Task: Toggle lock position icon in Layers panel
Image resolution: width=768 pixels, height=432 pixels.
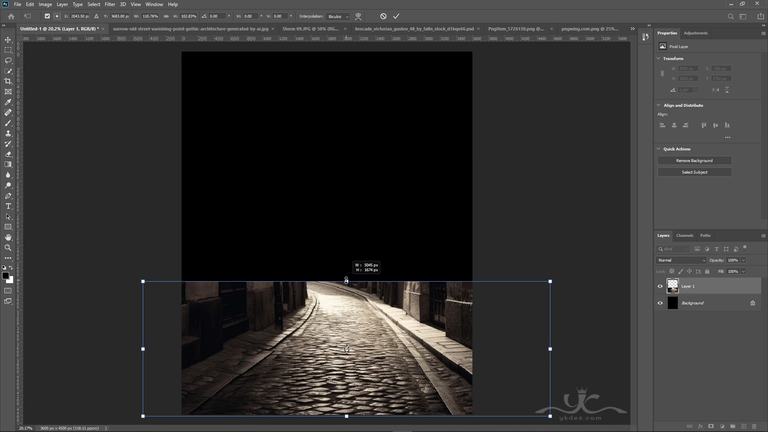Action: click(689, 271)
